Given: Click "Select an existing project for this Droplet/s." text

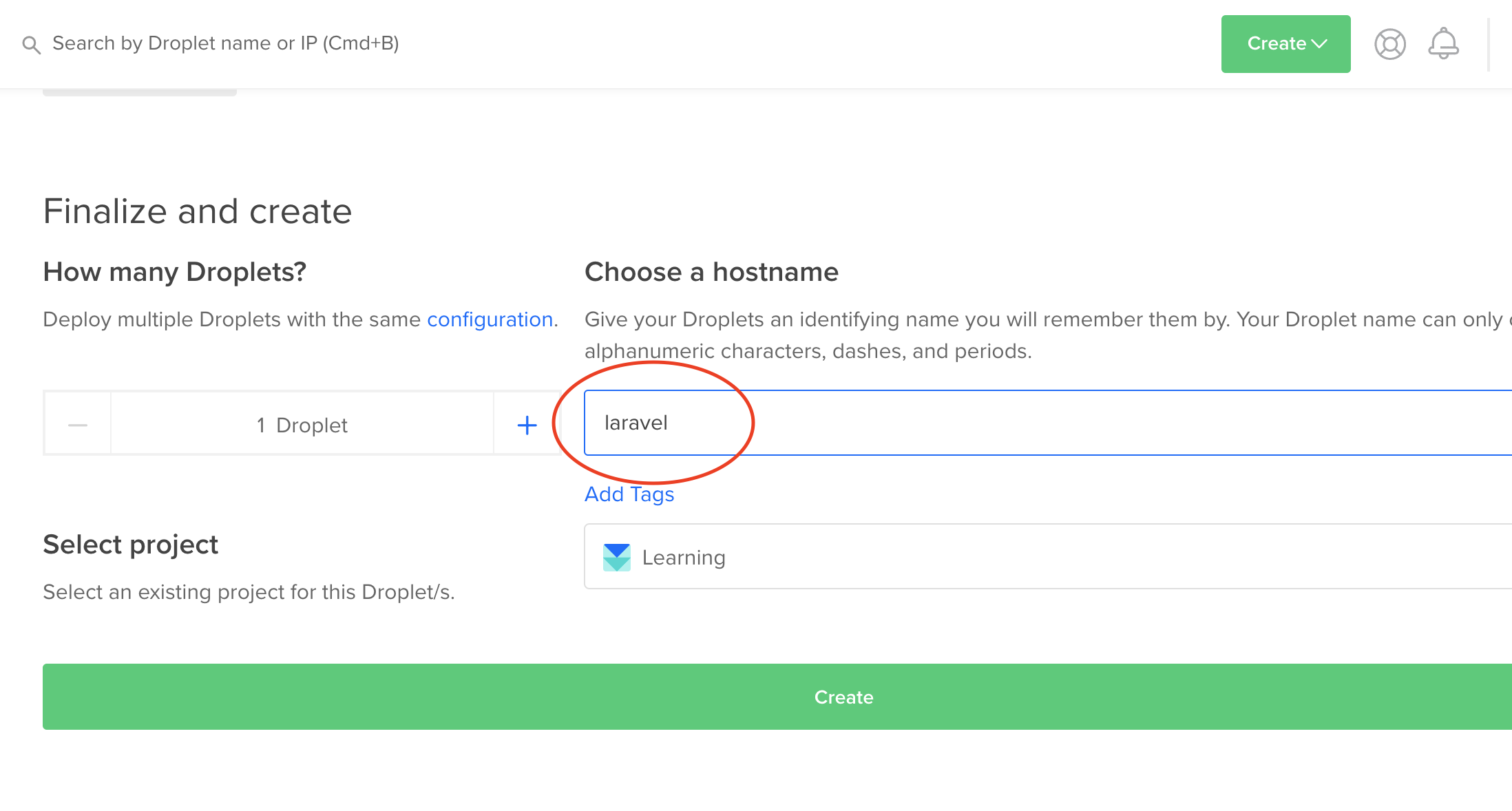Looking at the screenshot, I should click(249, 592).
